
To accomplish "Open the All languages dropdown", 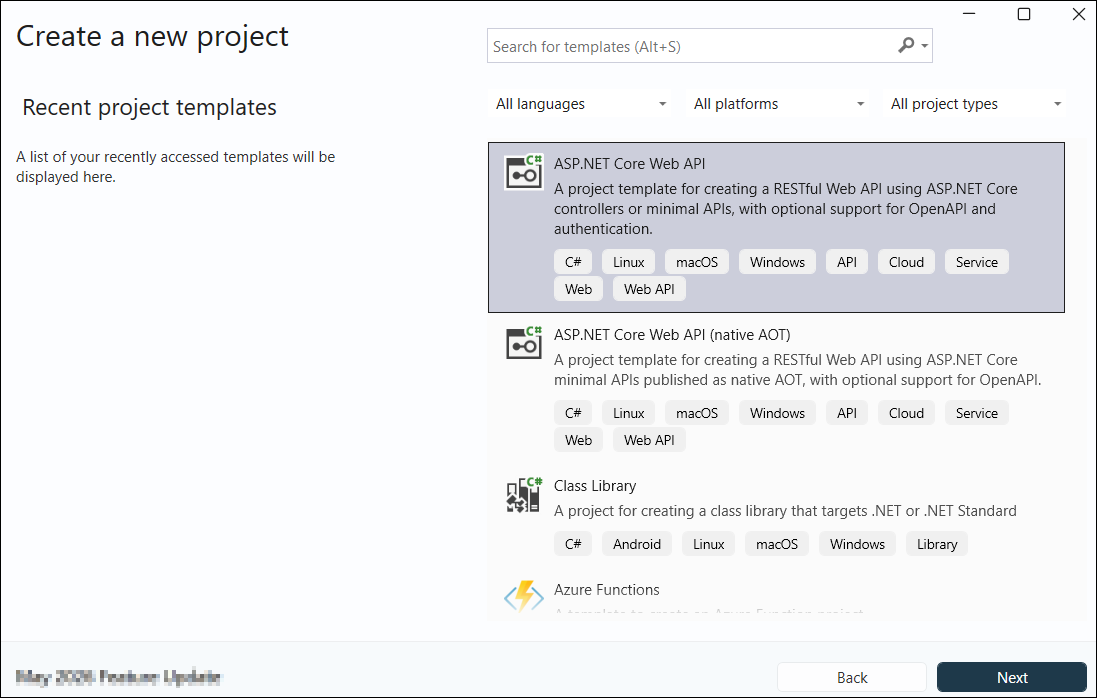I will (580, 104).
